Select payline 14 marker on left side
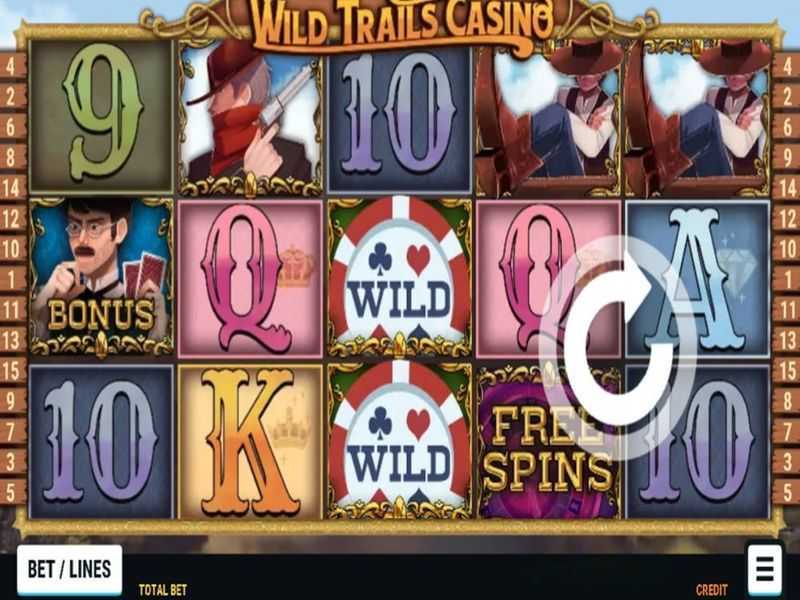This screenshot has height=600, width=800. (x=11, y=188)
